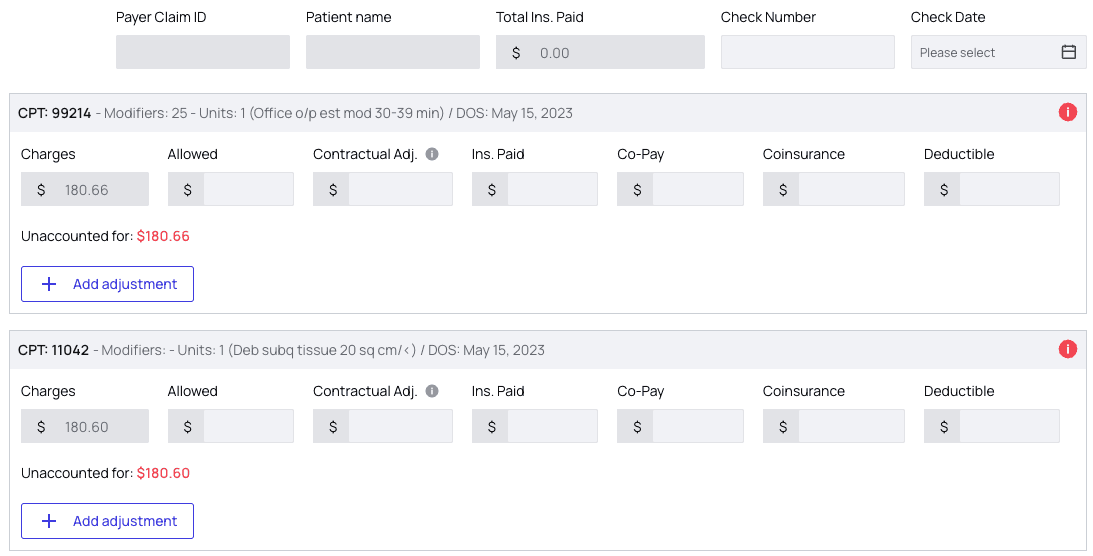This screenshot has width=1093, height=556.
Task: Focus the Check Number field
Action: pos(807,52)
